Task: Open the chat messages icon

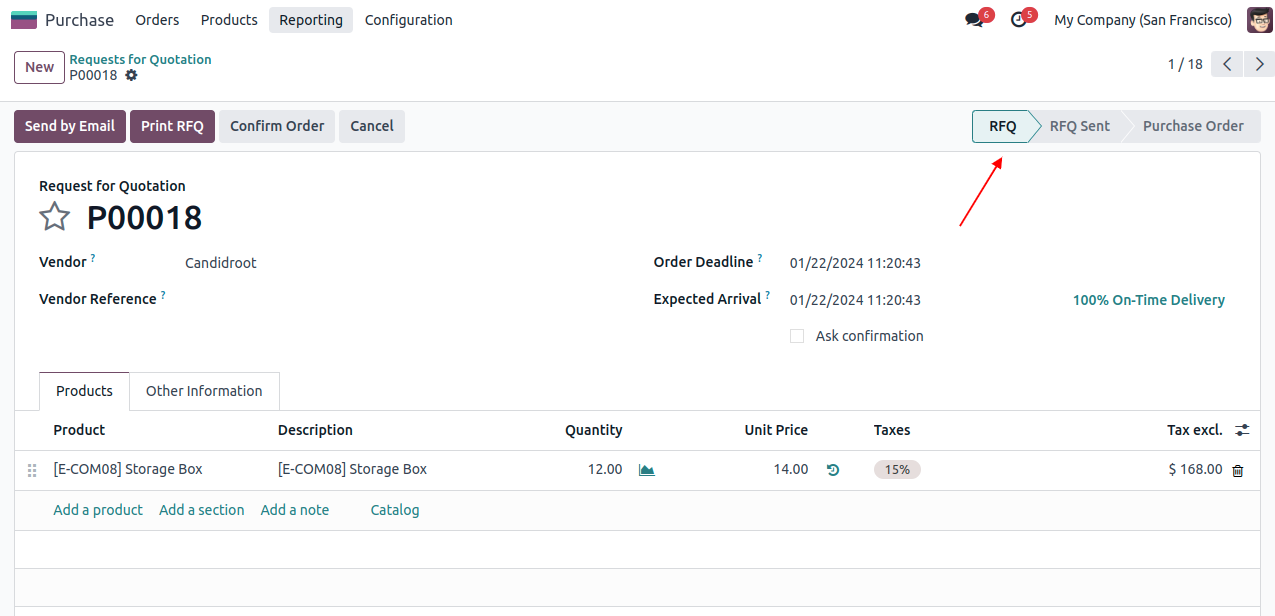Action: click(974, 20)
